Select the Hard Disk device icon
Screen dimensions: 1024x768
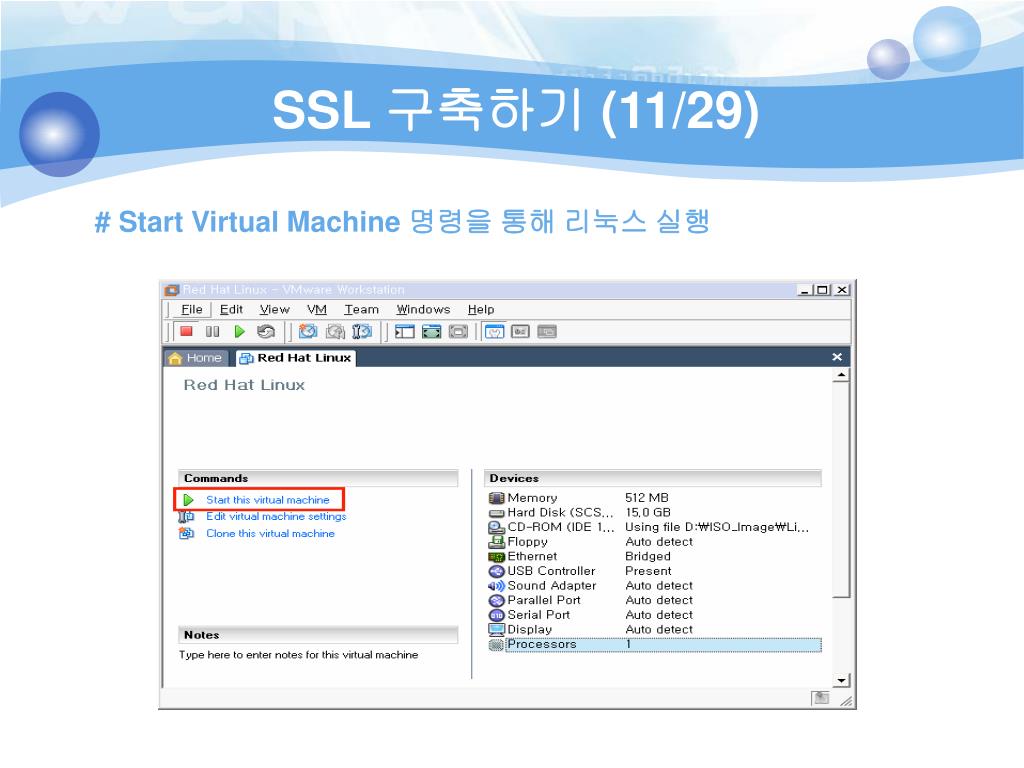[496, 513]
